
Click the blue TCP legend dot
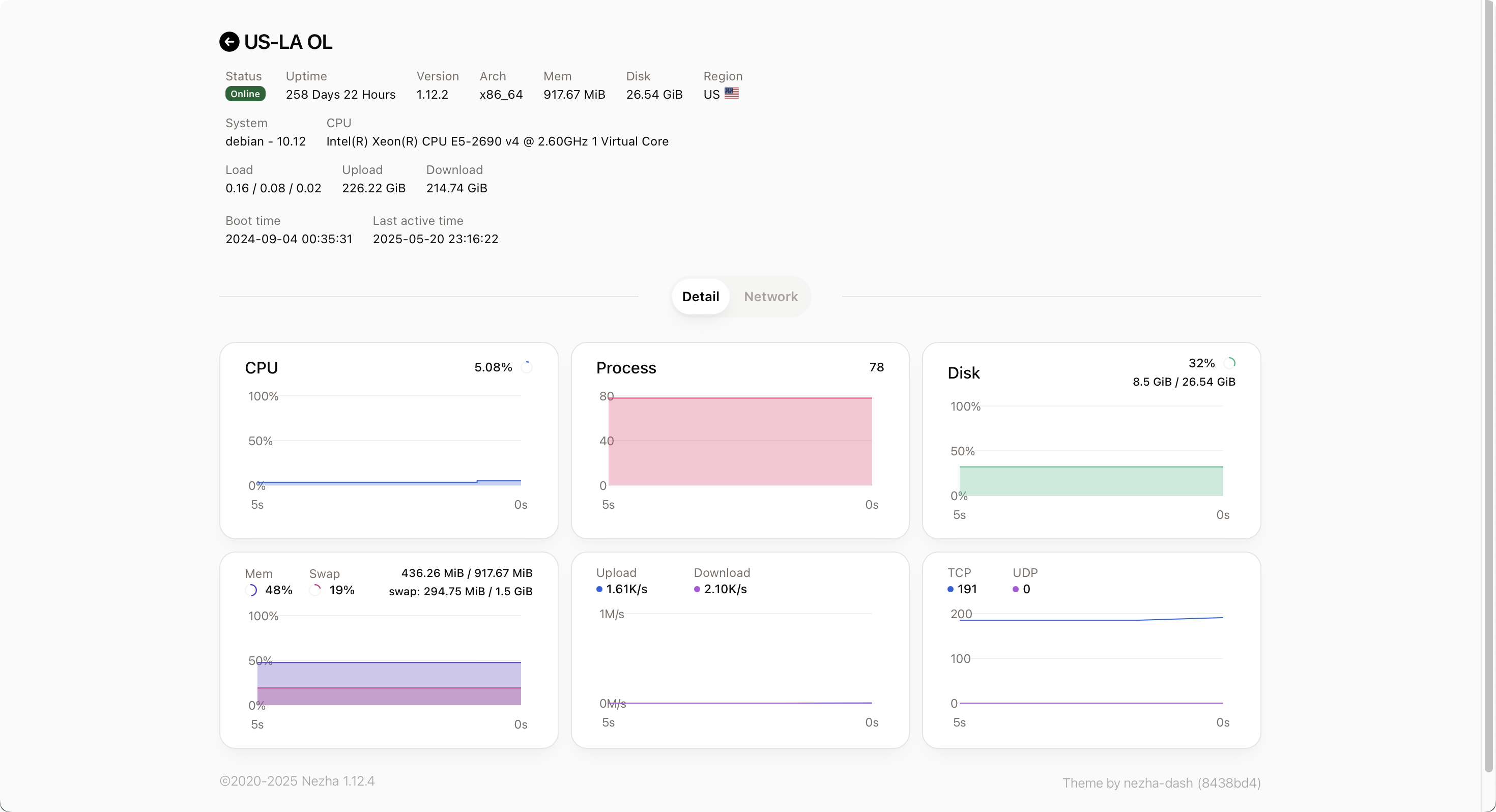point(950,589)
